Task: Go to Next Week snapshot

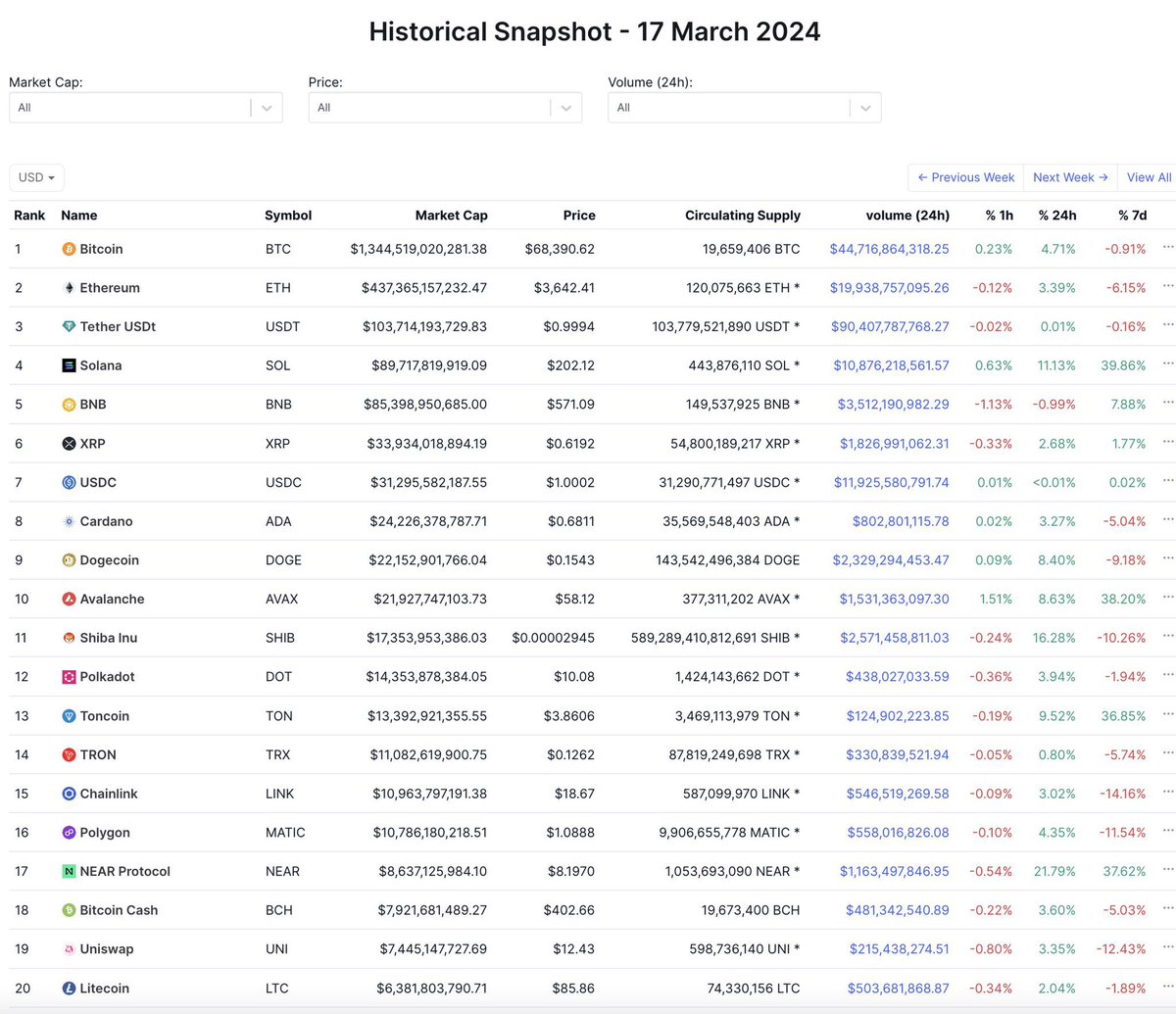Action: (x=1070, y=177)
